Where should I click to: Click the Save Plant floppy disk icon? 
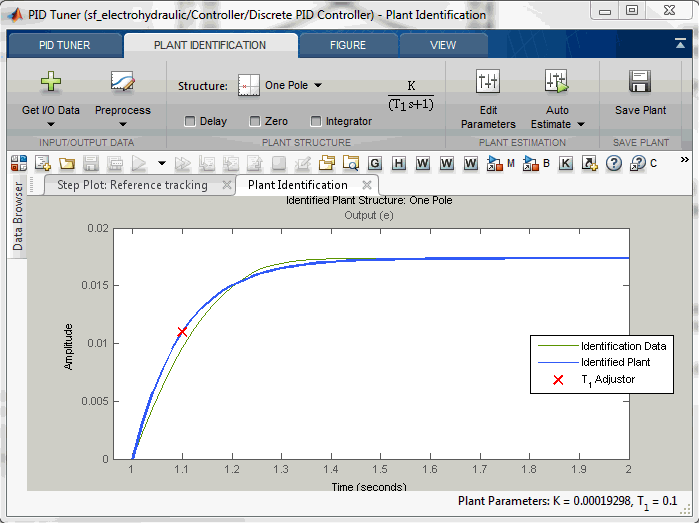640,82
